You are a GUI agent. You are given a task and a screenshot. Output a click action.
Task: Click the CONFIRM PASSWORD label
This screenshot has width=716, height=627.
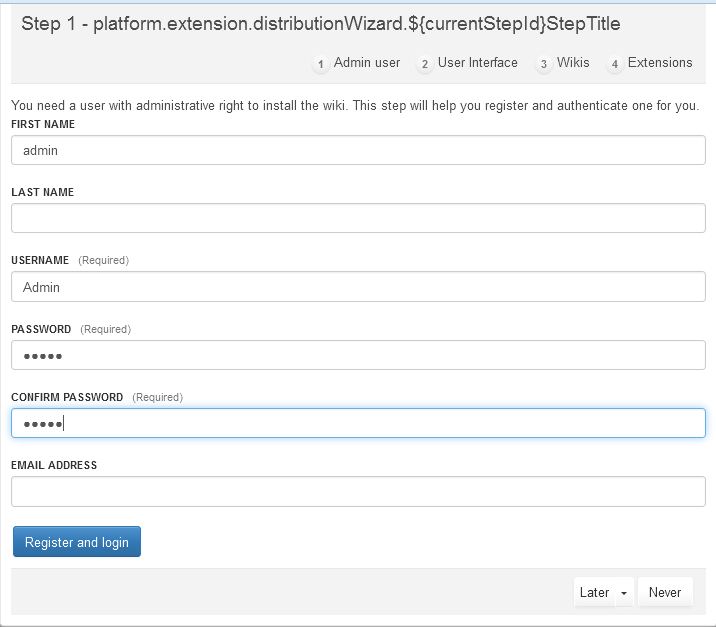(67, 397)
